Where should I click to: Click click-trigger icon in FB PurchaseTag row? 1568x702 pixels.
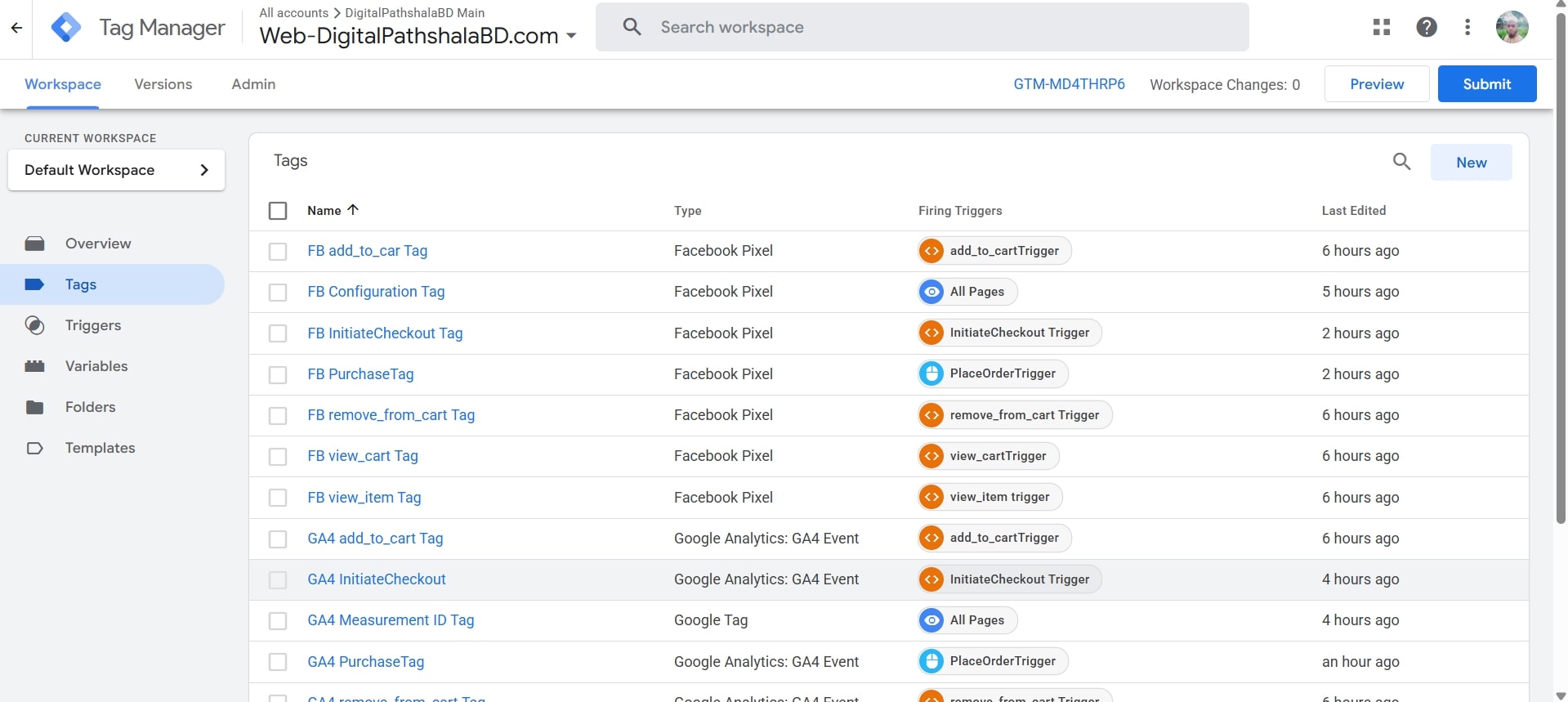pyautogui.click(x=931, y=373)
